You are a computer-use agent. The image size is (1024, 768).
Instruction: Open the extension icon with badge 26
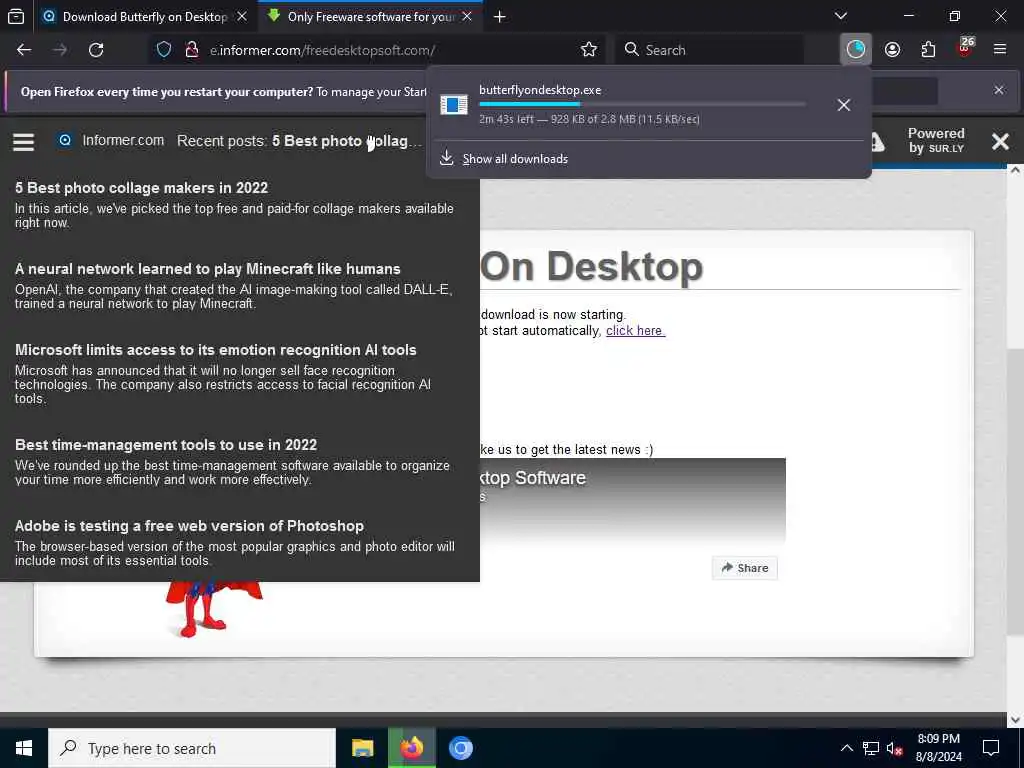coord(965,48)
